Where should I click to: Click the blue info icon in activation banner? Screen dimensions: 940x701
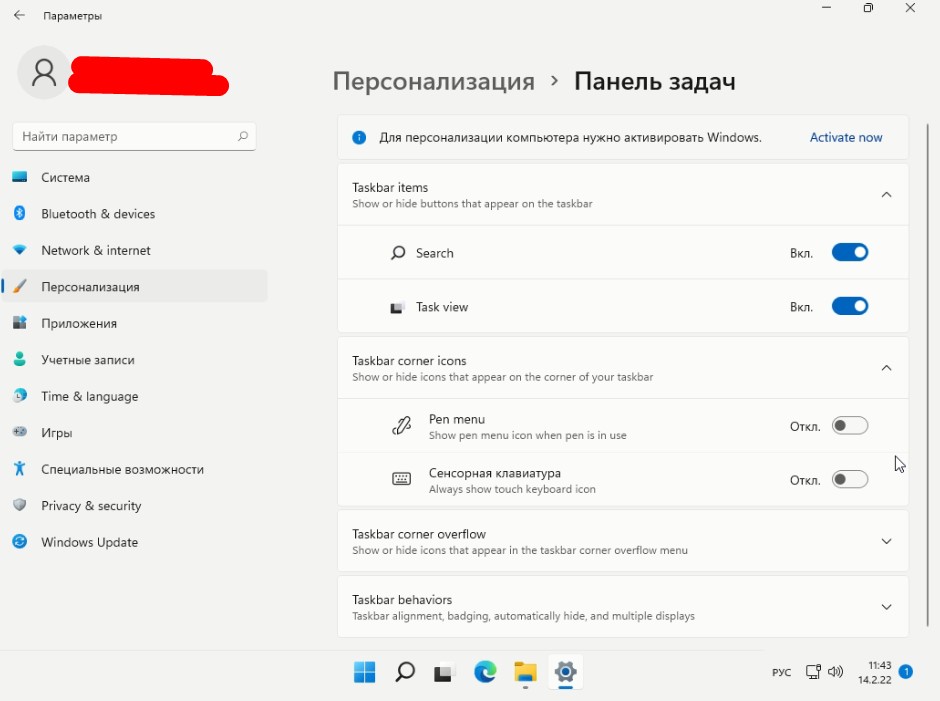(359, 137)
